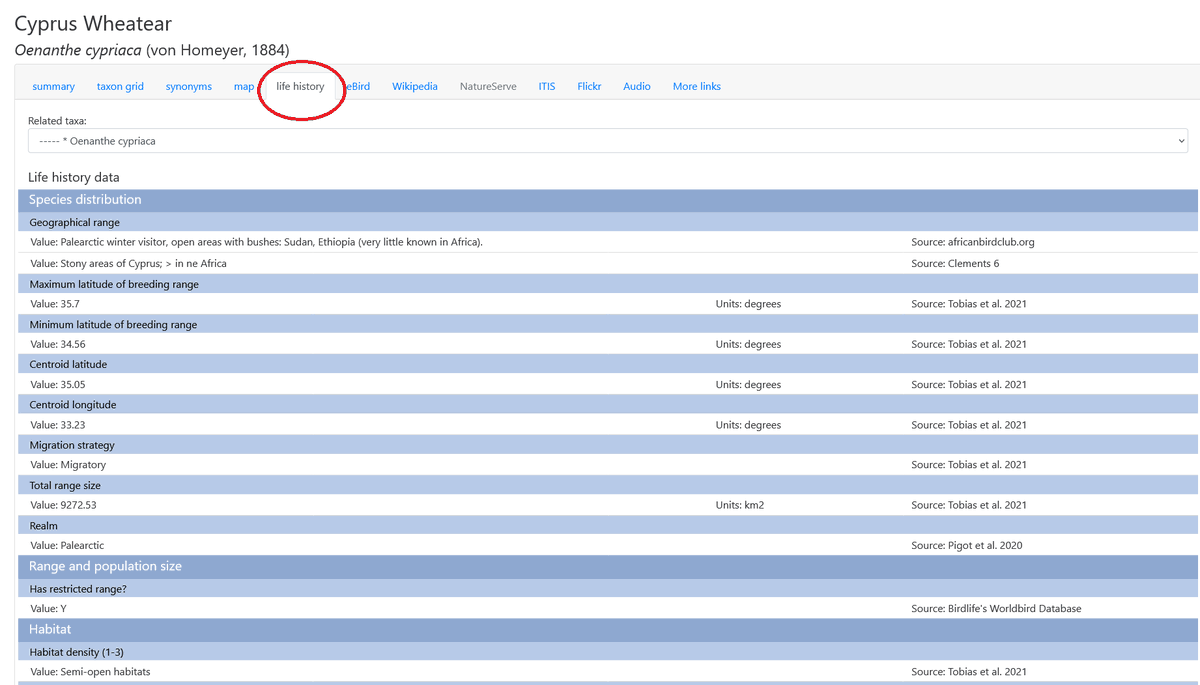Open the Flickr tab
The image size is (1200, 685).
(x=589, y=87)
